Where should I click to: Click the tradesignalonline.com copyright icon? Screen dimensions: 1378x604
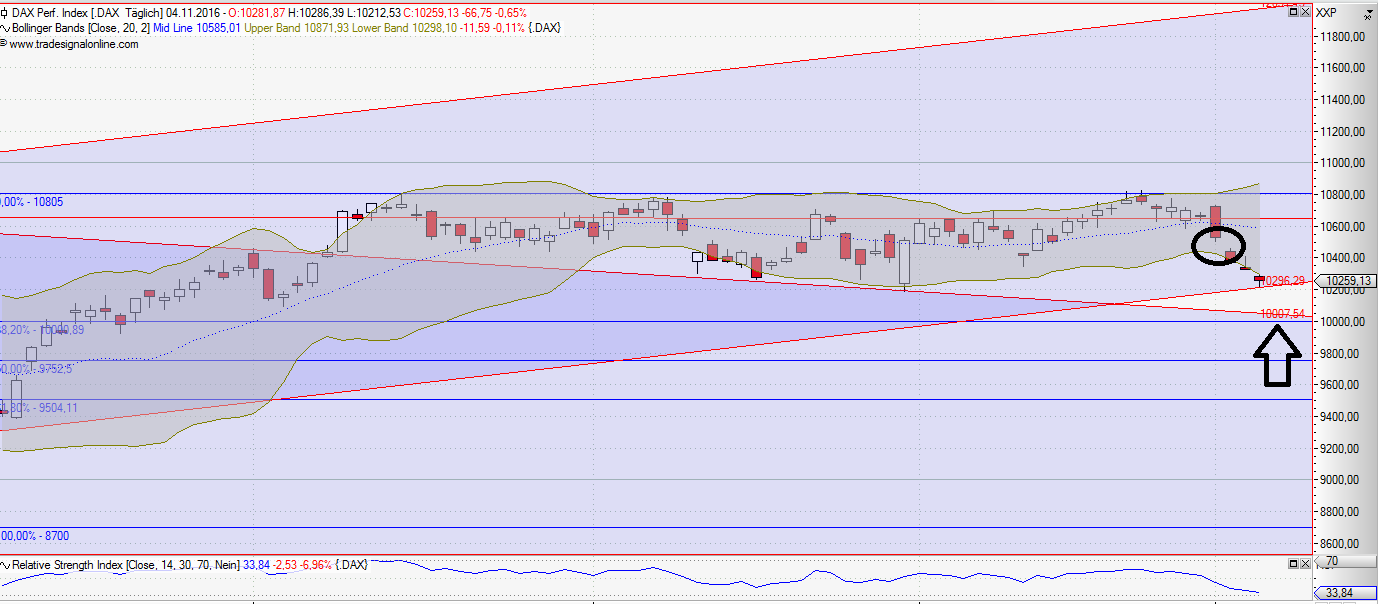(4, 44)
